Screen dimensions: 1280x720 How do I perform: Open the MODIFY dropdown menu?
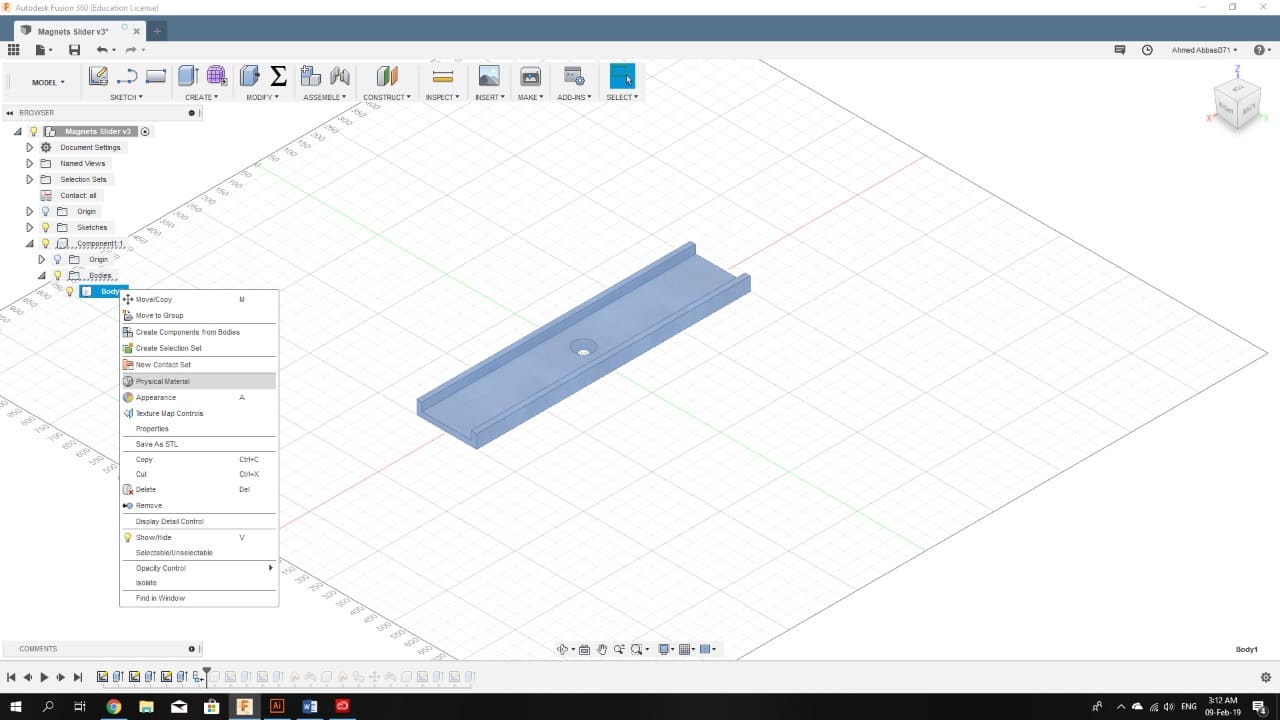click(x=263, y=97)
